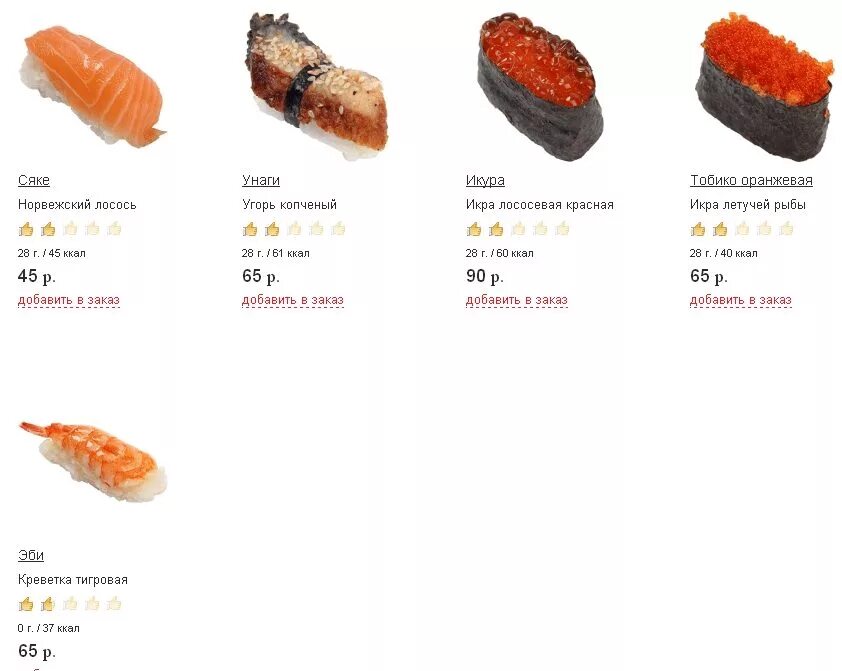842x671 pixels.
Task: Add Сяке to the order
Action: point(69,300)
